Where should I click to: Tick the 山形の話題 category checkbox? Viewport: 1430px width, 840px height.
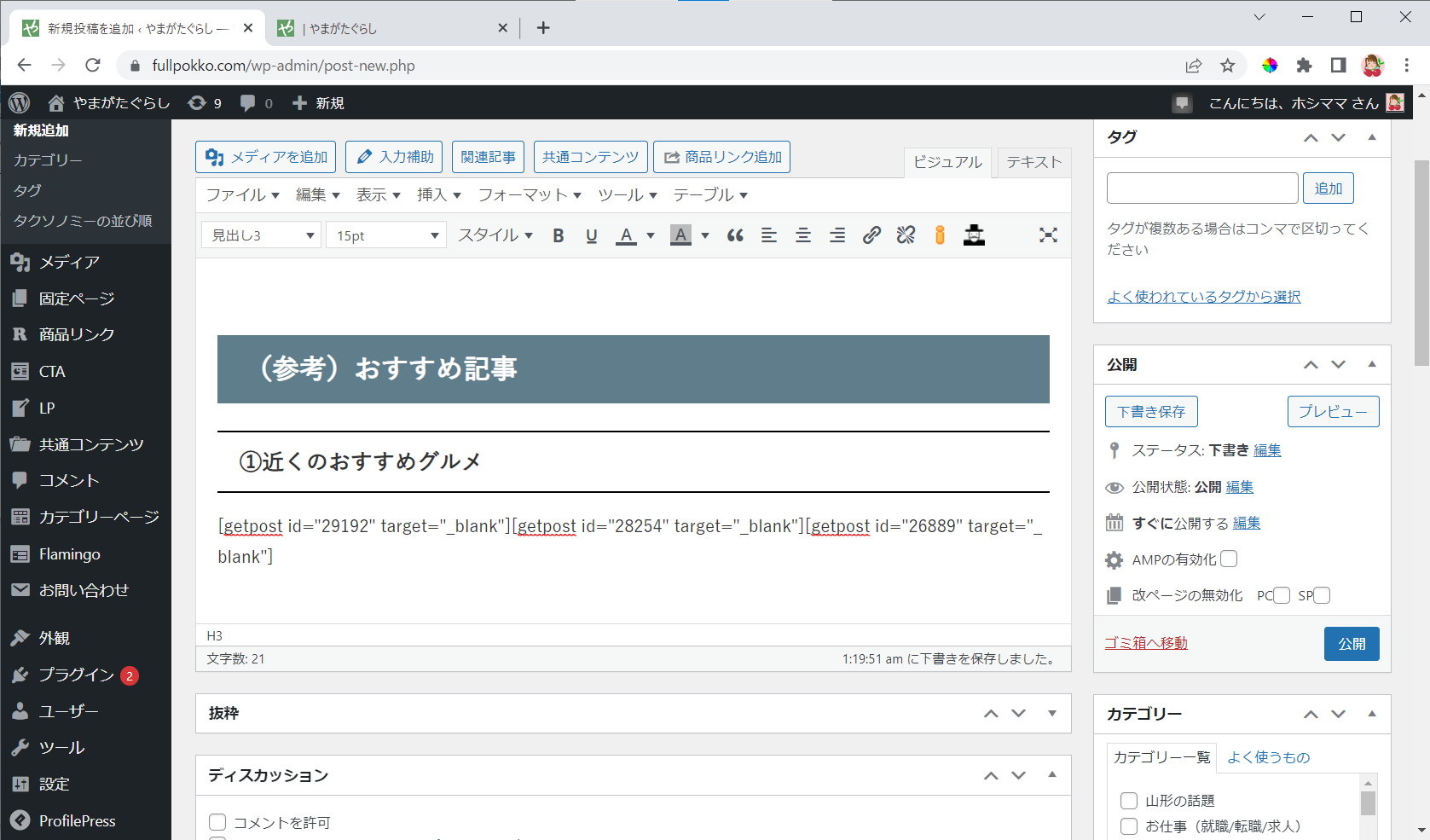[x=1129, y=801]
